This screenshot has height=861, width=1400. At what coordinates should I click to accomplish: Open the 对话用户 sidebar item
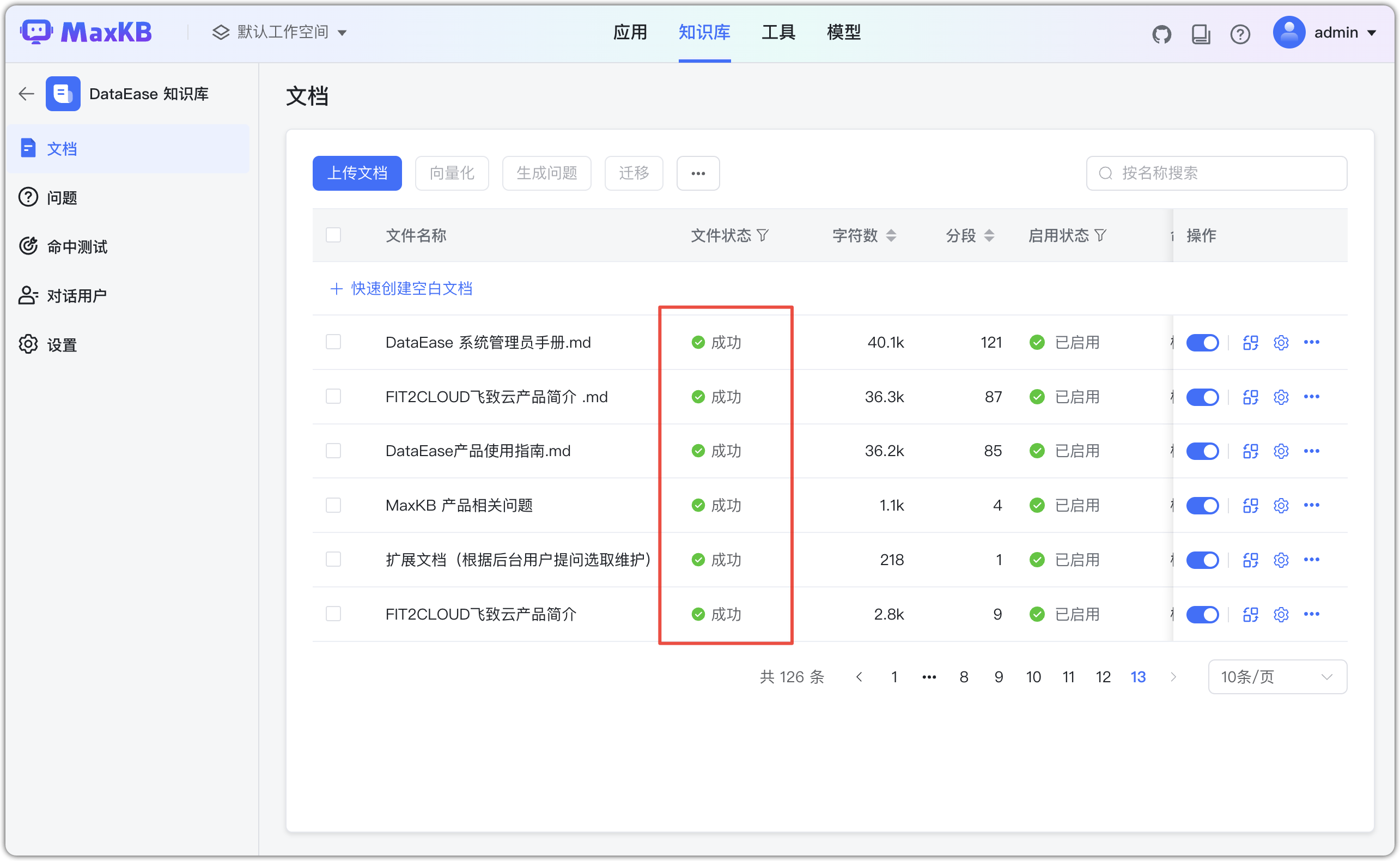pos(128,295)
